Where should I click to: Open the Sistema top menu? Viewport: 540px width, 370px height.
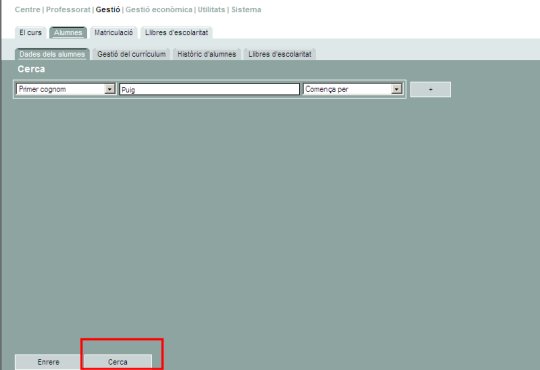click(x=246, y=10)
